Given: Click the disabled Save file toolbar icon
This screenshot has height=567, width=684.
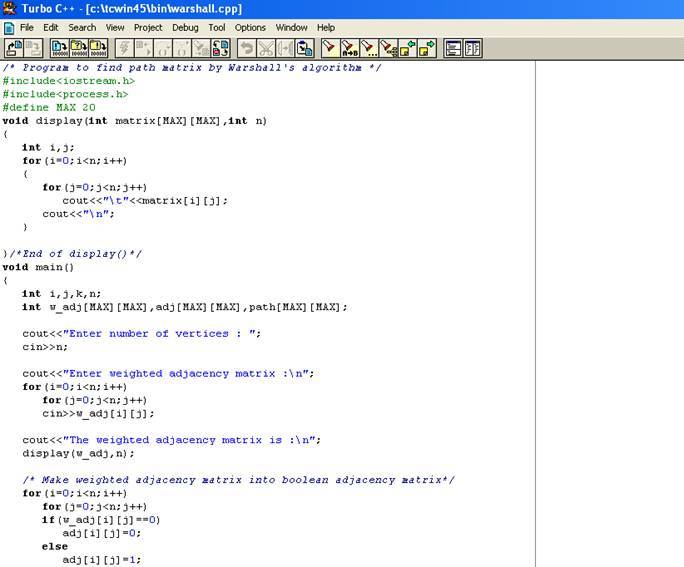Looking at the screenshot, I should (x=33, y=48).
